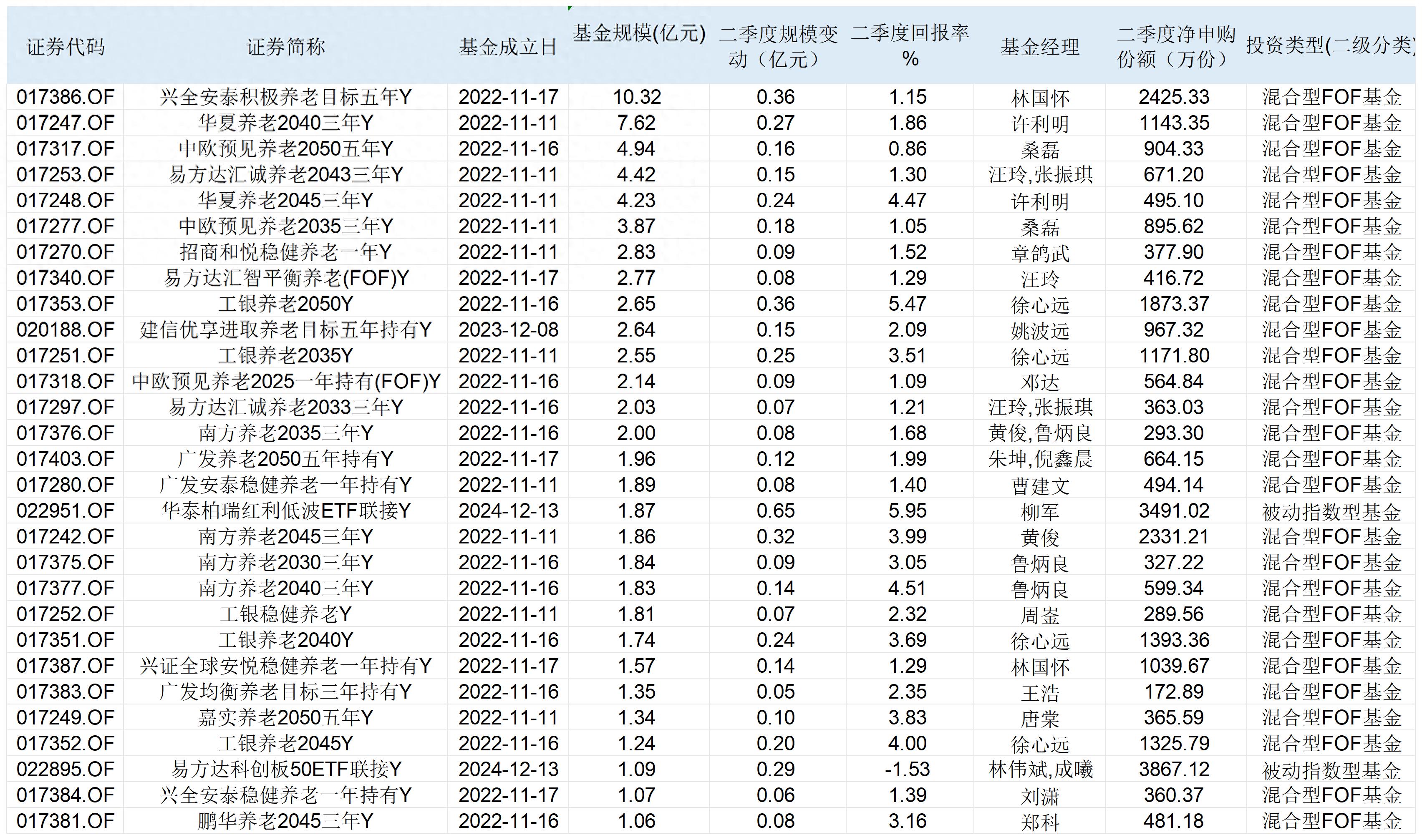Click manager name 姚波远
1422x840 pixels.
pos(1040,331)
